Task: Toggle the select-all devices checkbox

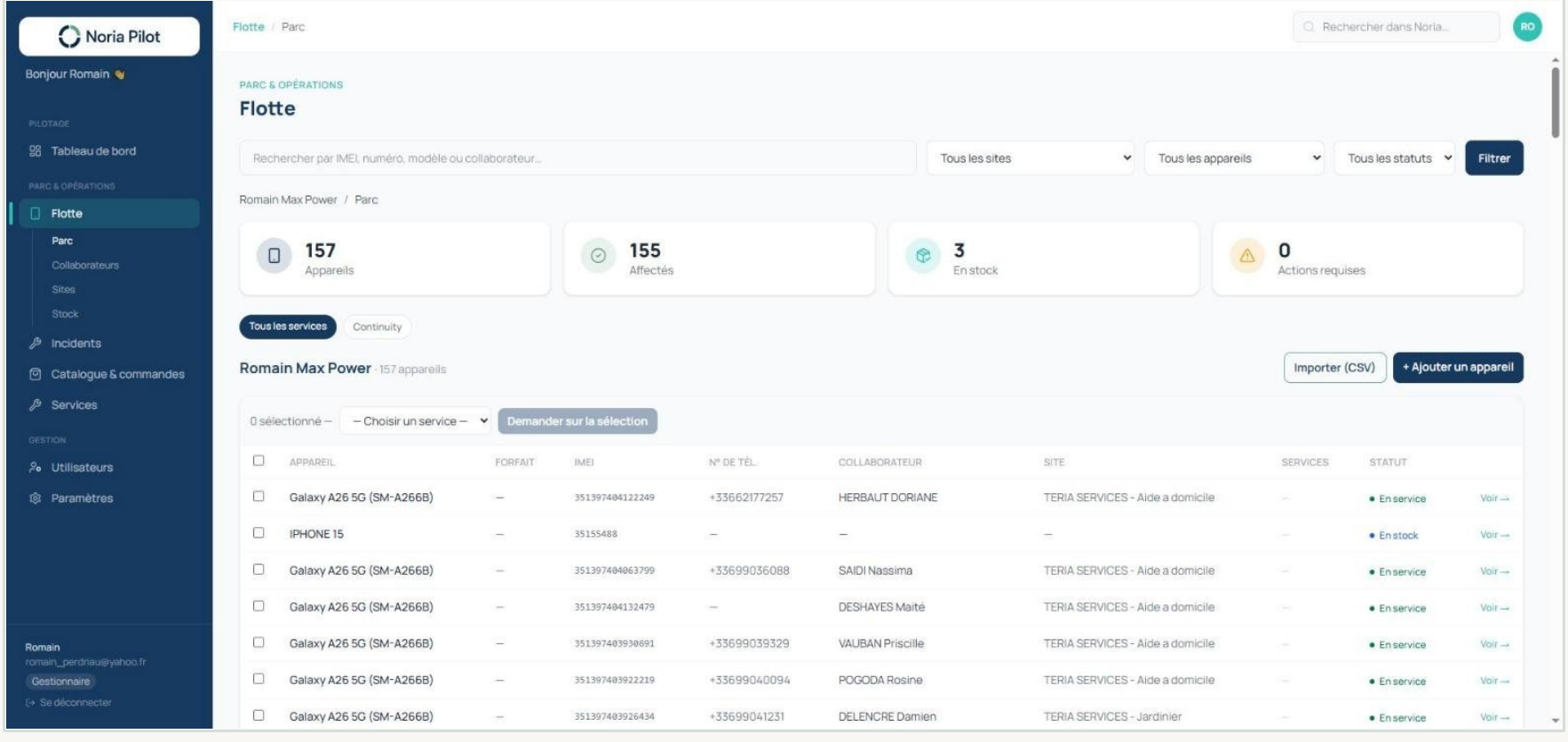Action: point(259,460)
